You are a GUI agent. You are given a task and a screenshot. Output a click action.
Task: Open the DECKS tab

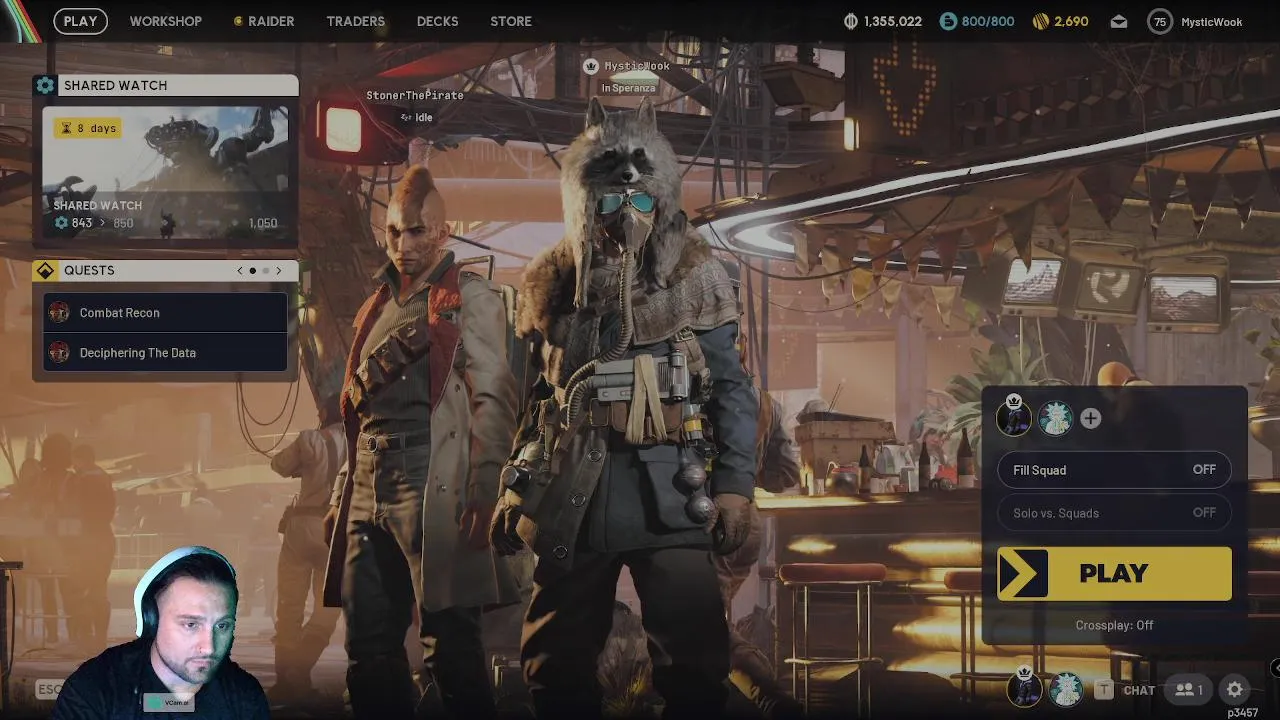(x=437, y=21)
